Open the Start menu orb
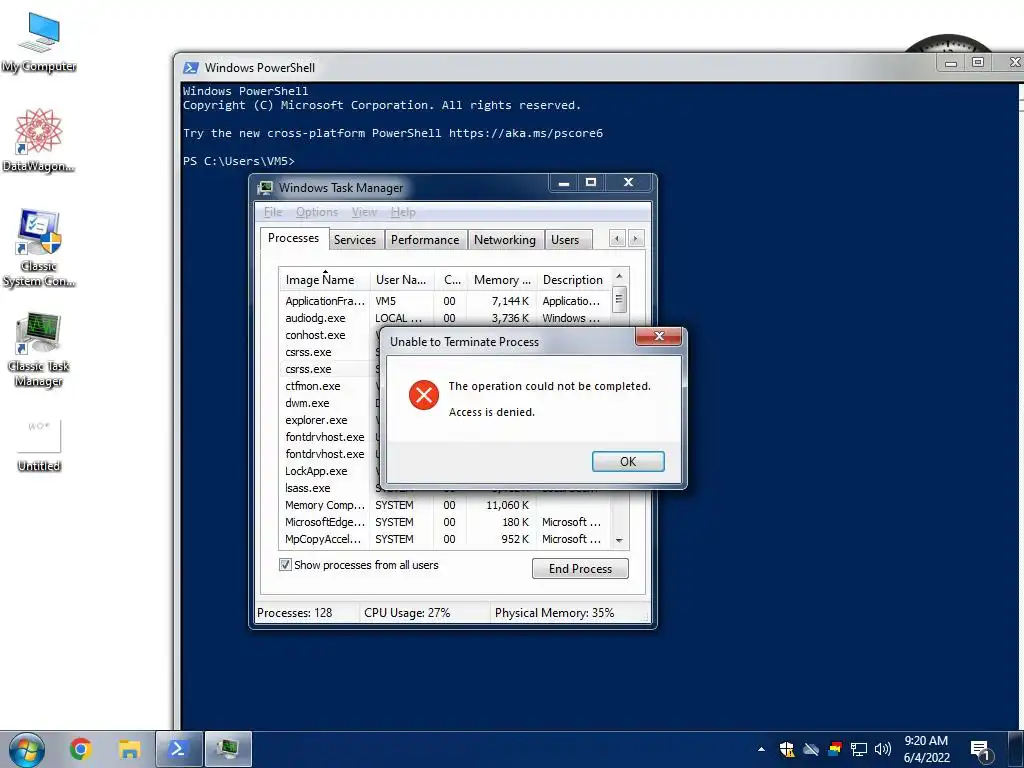 tap(26, 750)
